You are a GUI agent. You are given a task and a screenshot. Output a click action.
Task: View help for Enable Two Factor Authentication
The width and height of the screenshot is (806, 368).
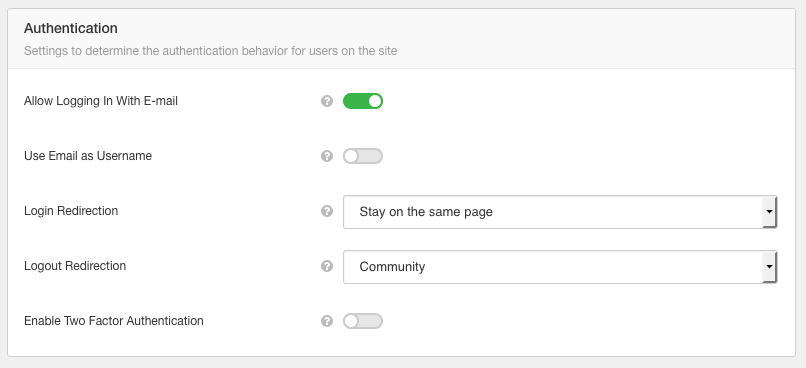(x=327, y=321)
